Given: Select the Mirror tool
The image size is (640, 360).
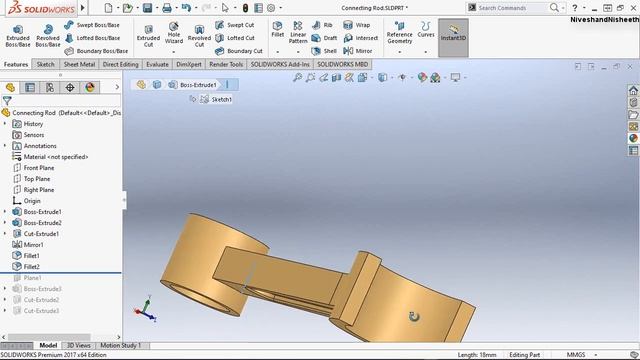Looking at the screenshot, I should [358, 51].
